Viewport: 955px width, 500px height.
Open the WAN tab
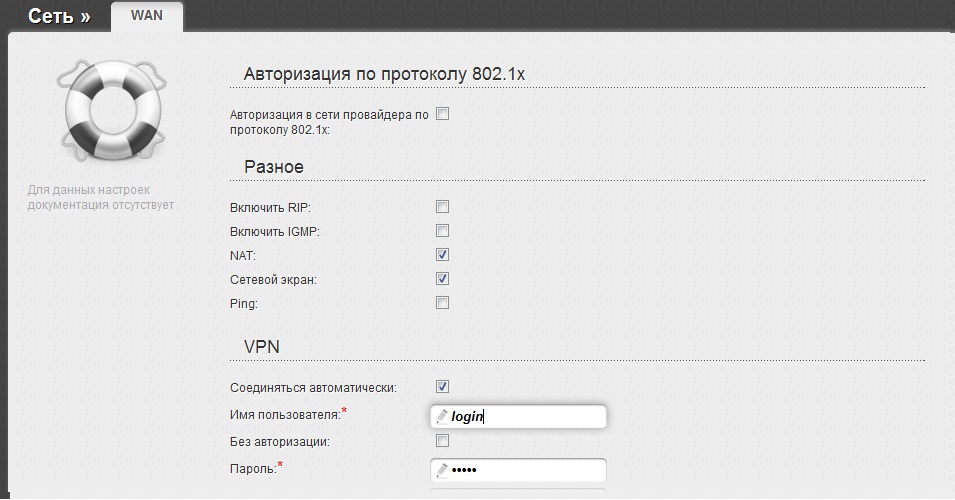tap(147, 15)
